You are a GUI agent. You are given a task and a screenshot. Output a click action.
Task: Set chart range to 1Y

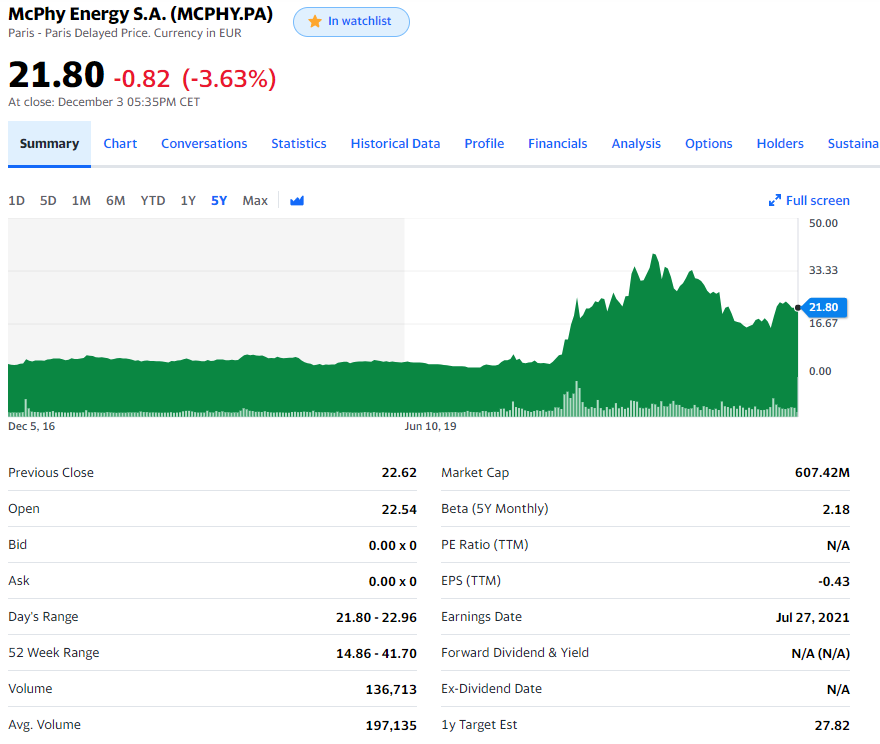click(x=188, y=200)
